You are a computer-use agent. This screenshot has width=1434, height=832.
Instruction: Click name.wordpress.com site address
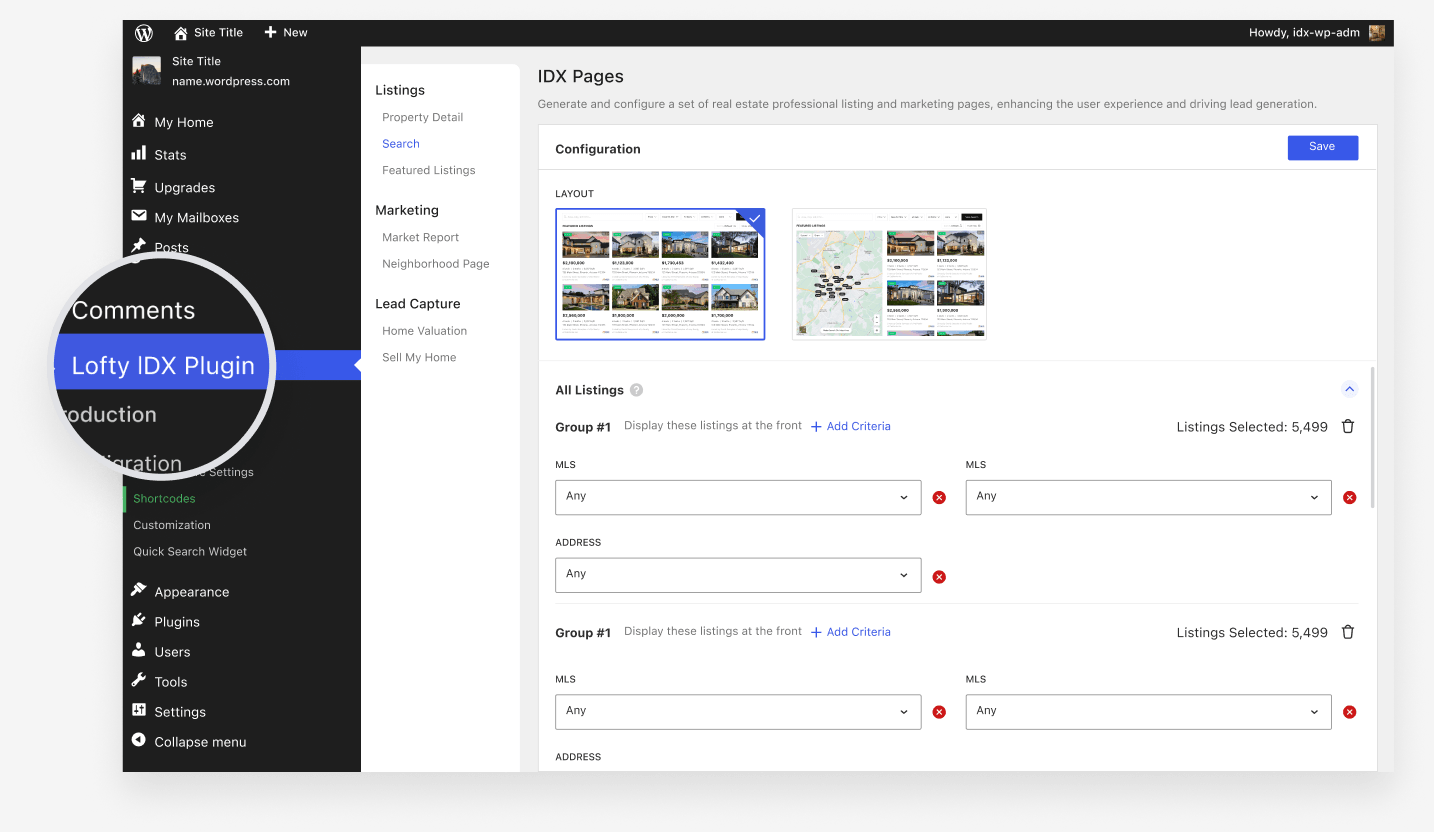pos(231,81)
